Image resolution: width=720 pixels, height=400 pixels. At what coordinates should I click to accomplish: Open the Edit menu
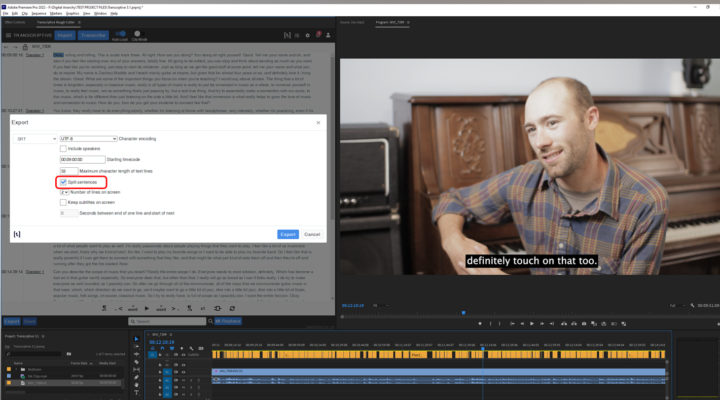point(15,13)
